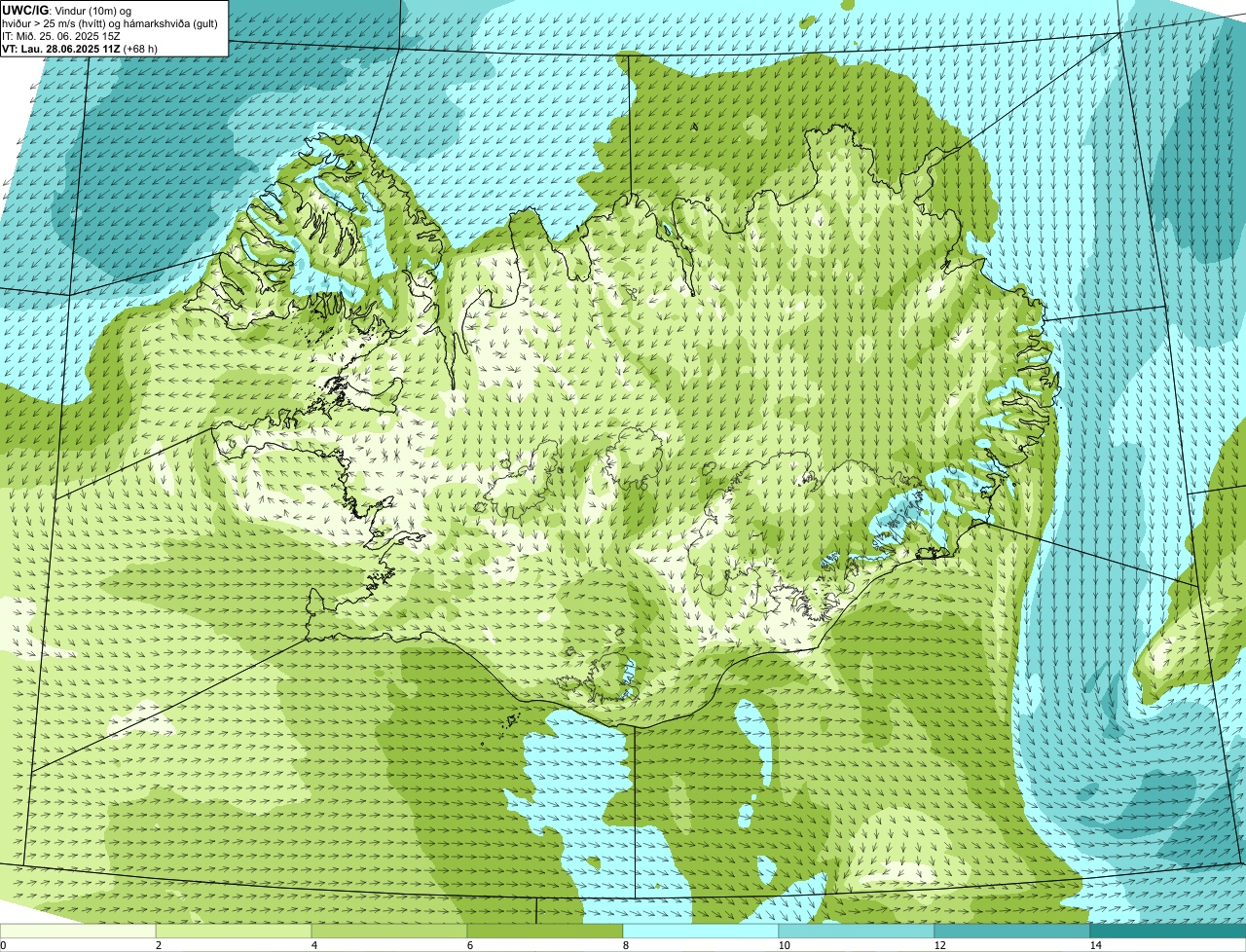Screen dimensions: 1246x952
Task: Click the "VT: Lau. 28.06.2025 11Z (+68 h)" line
Action: (80, 48)
